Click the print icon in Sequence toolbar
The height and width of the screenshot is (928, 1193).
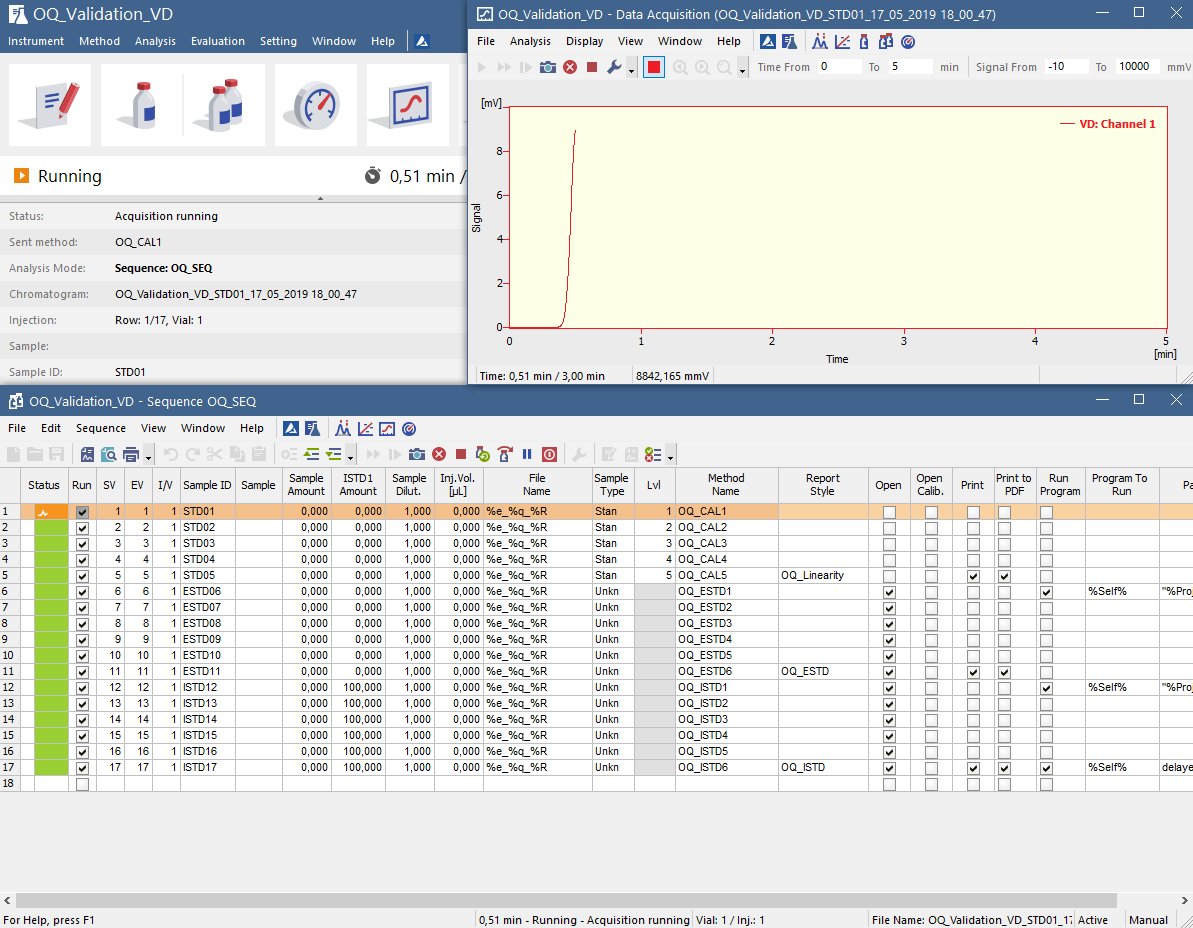pyautogui.click(x=131, y=454)
